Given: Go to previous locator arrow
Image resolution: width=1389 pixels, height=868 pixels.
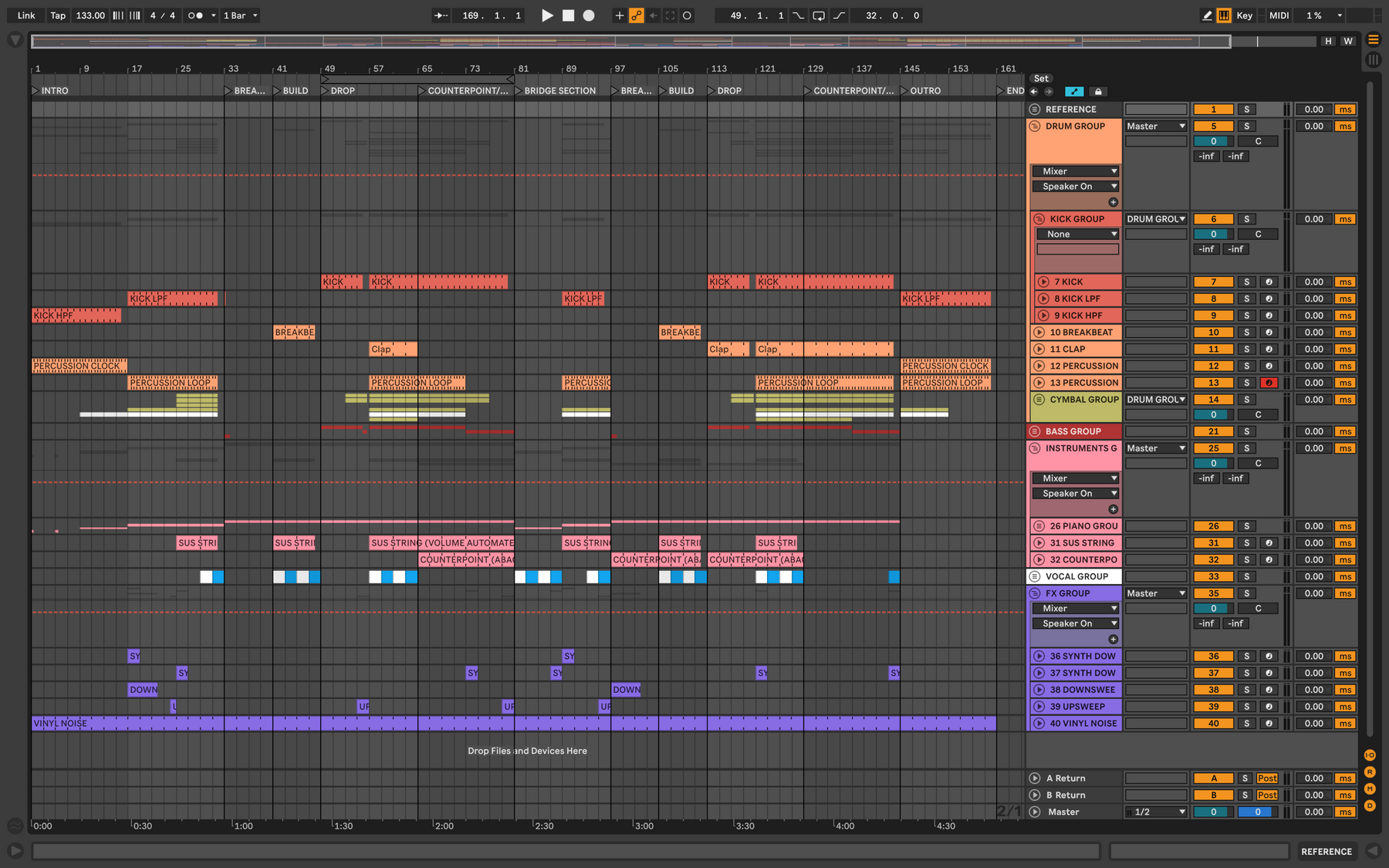Looking at the screenshot, I should 1034,92.
